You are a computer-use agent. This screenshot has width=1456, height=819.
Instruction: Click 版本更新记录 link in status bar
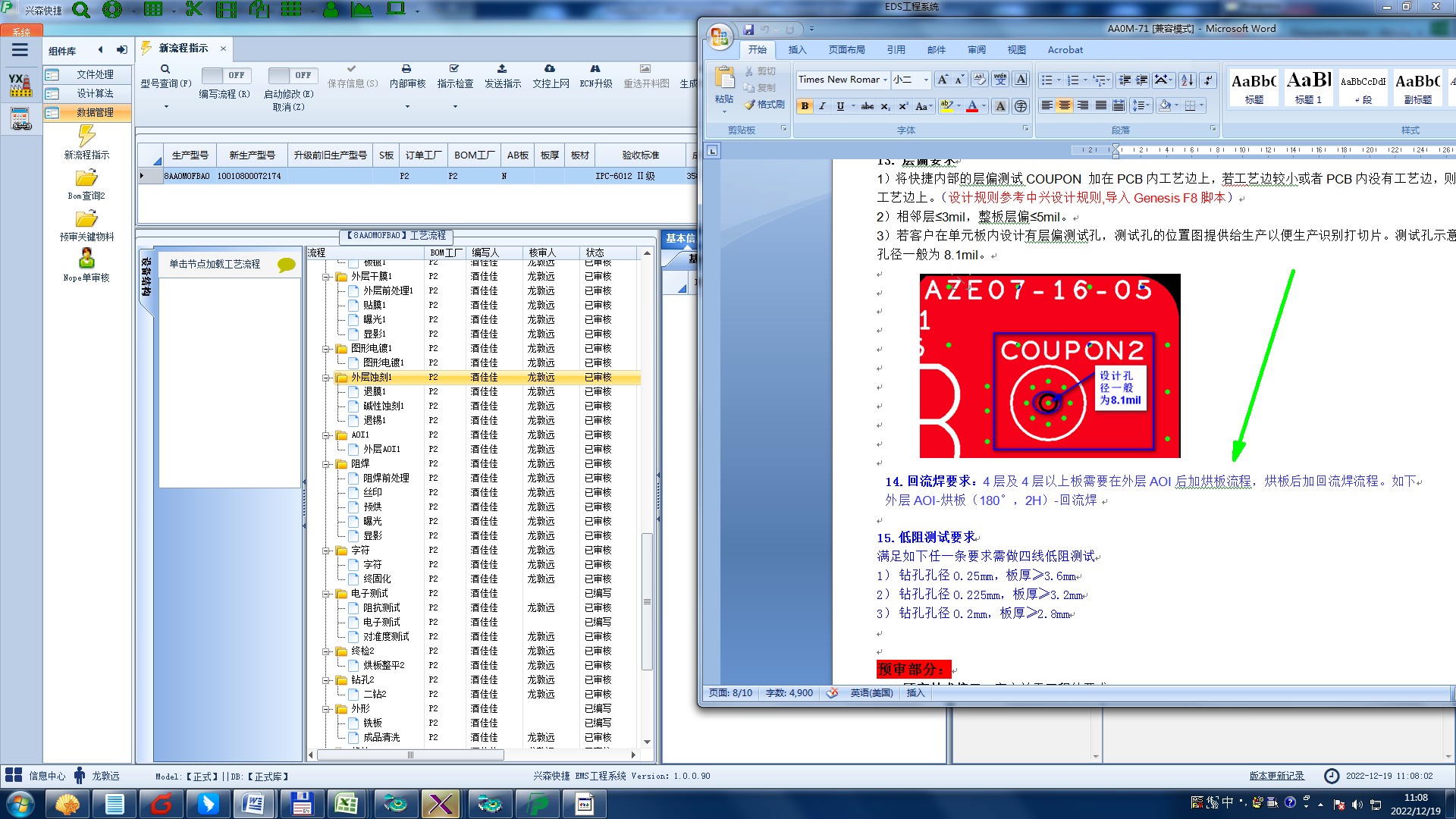tap(1276, 776)
